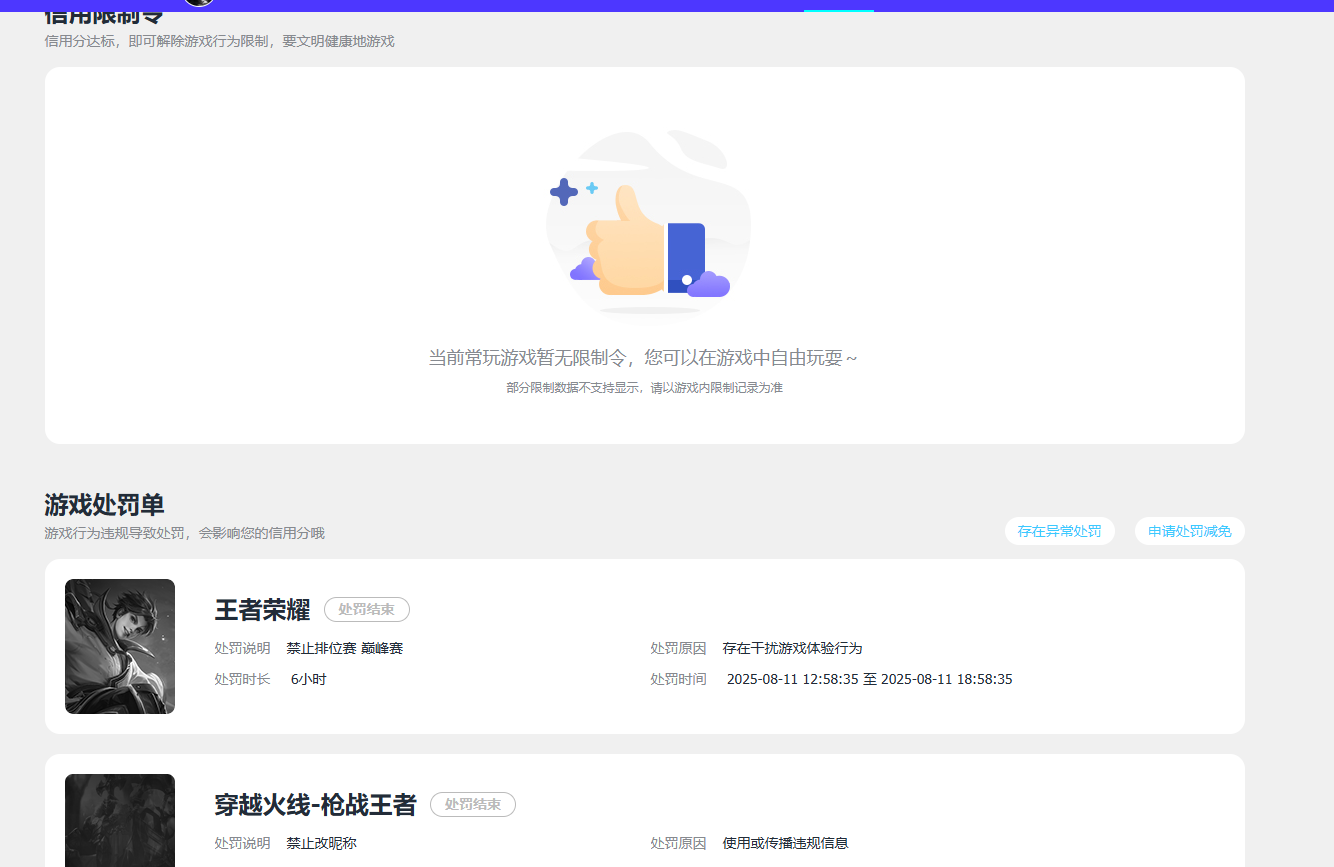Click the 处罚结束 badge beside 穿越火线-枪战王者
Screen dimensions: 1334x867
[473, 804]
